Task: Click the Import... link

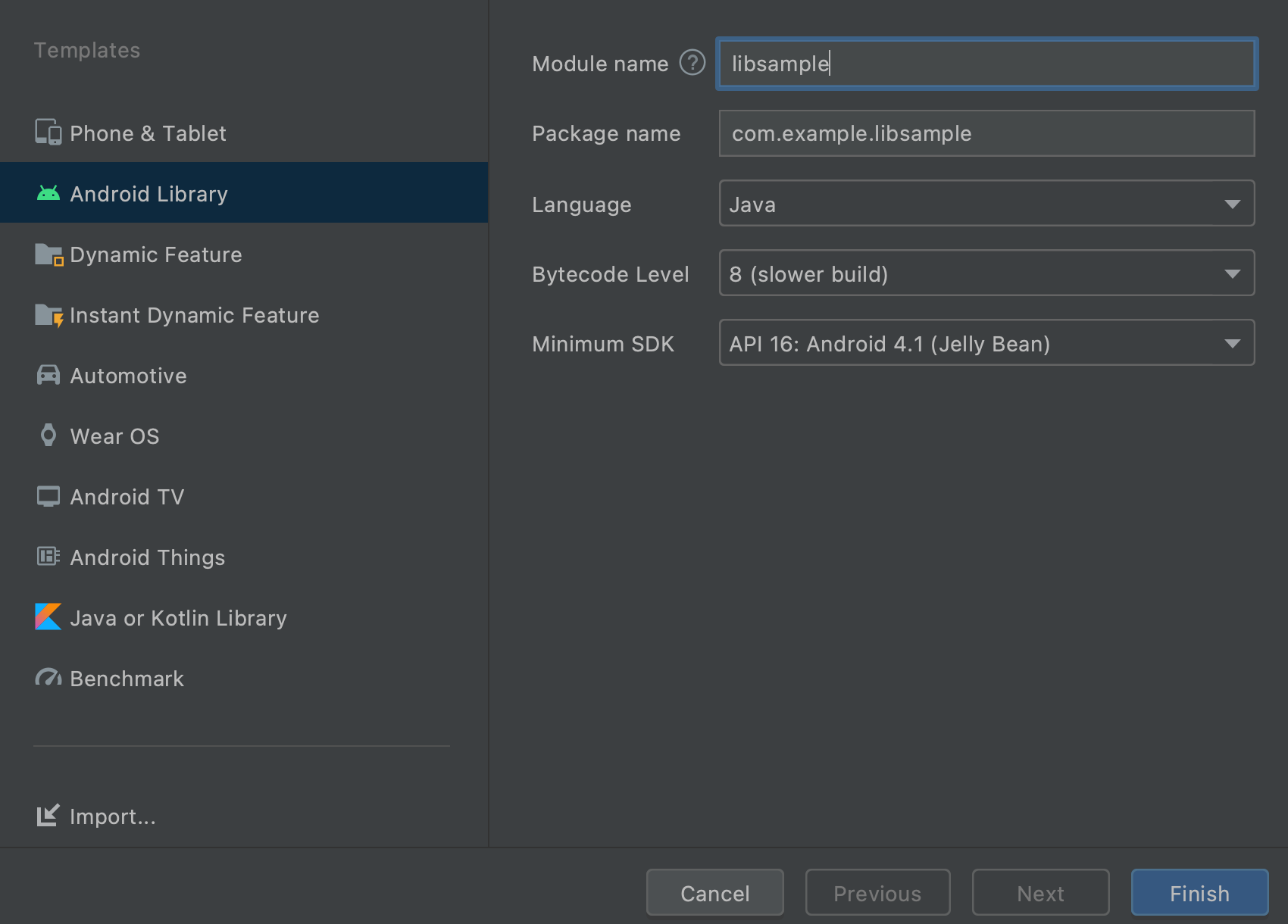Action: click(113, 816)
